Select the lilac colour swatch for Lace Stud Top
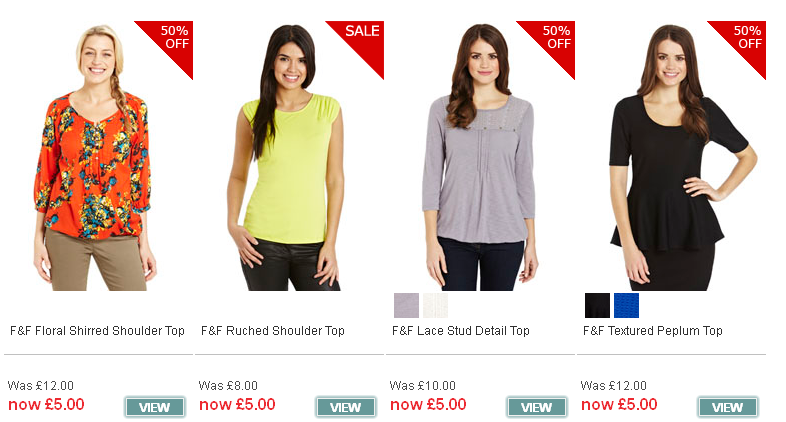 (x=406, y=305)
